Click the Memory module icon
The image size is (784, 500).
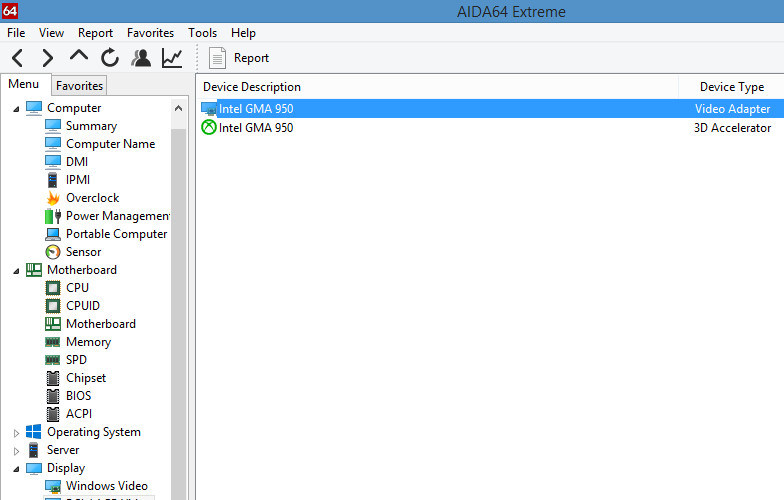(x=52, y=342)
